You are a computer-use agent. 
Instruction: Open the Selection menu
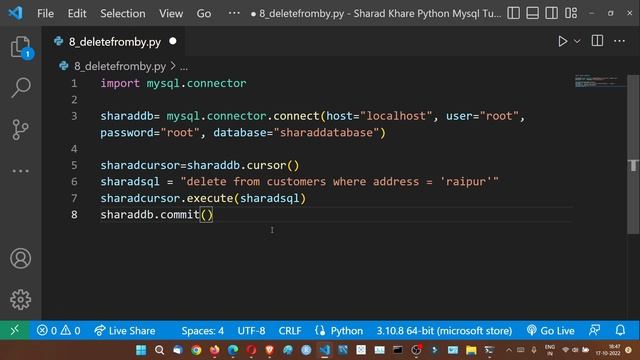coord(122,13)
